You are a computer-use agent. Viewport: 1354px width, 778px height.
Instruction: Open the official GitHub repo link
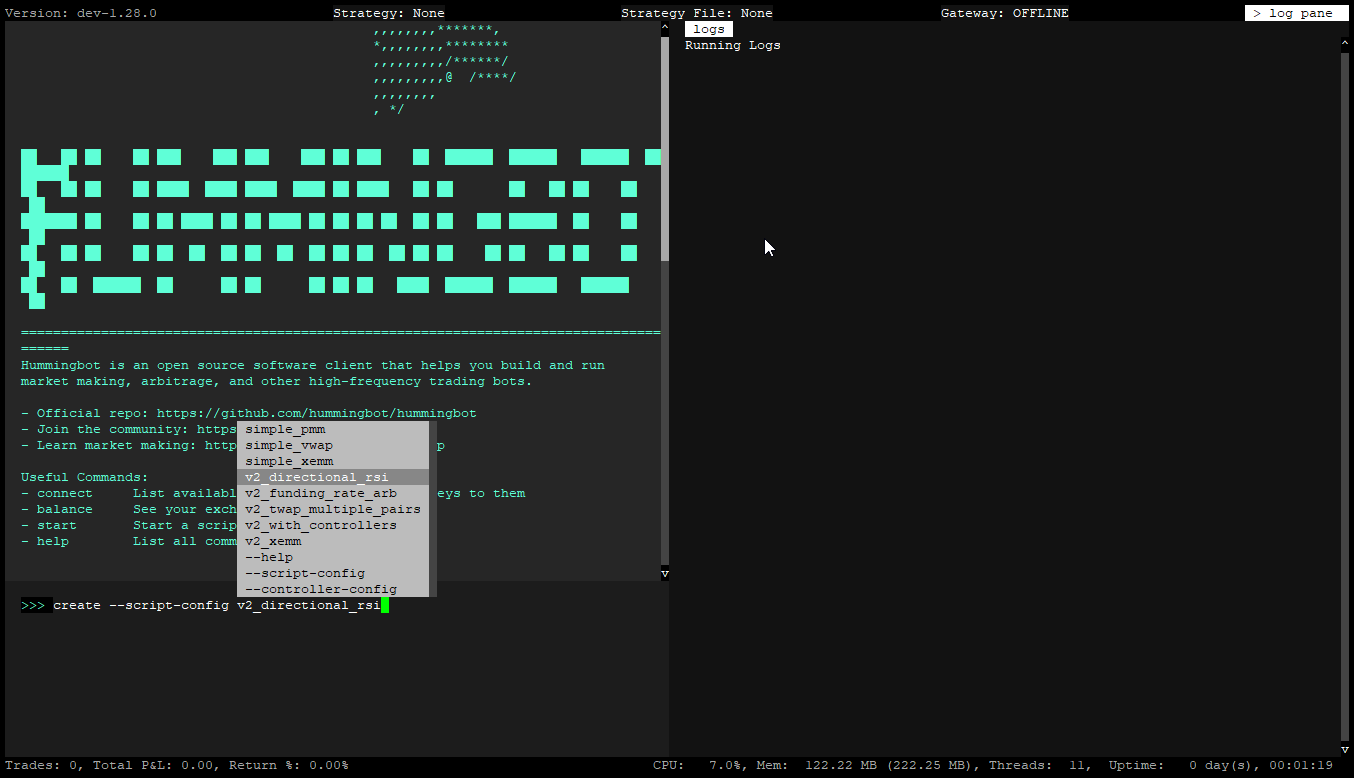click(x=316, y=413)
